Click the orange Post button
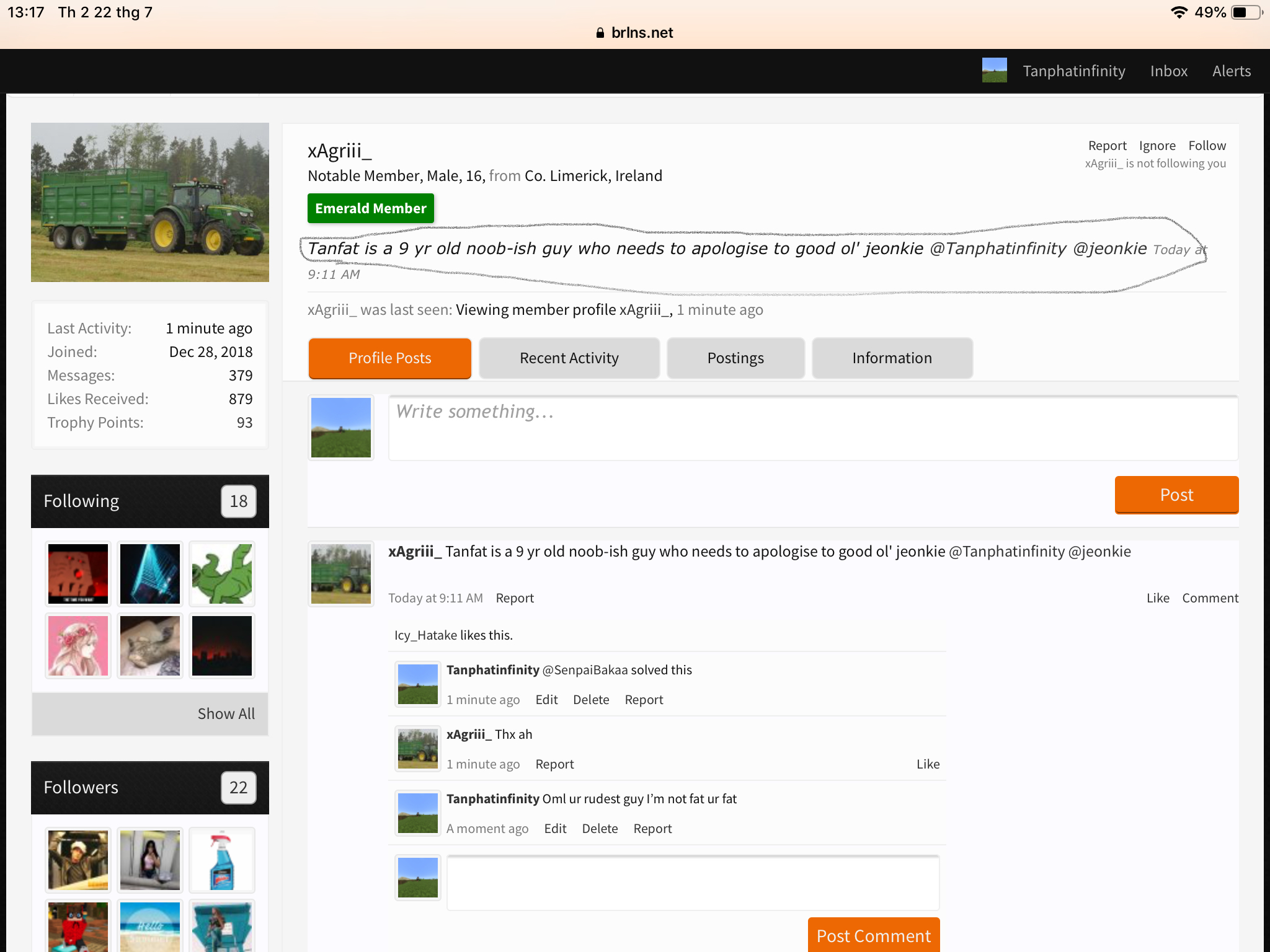Screen dimensions: 1270x952 tap(1176, 495)
